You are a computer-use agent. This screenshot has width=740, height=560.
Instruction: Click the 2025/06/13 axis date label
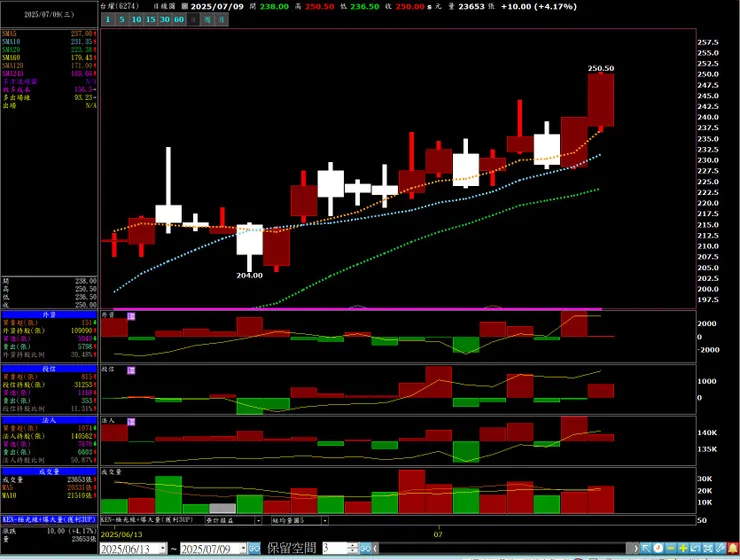pyautogui.click(x=121, y=535)
